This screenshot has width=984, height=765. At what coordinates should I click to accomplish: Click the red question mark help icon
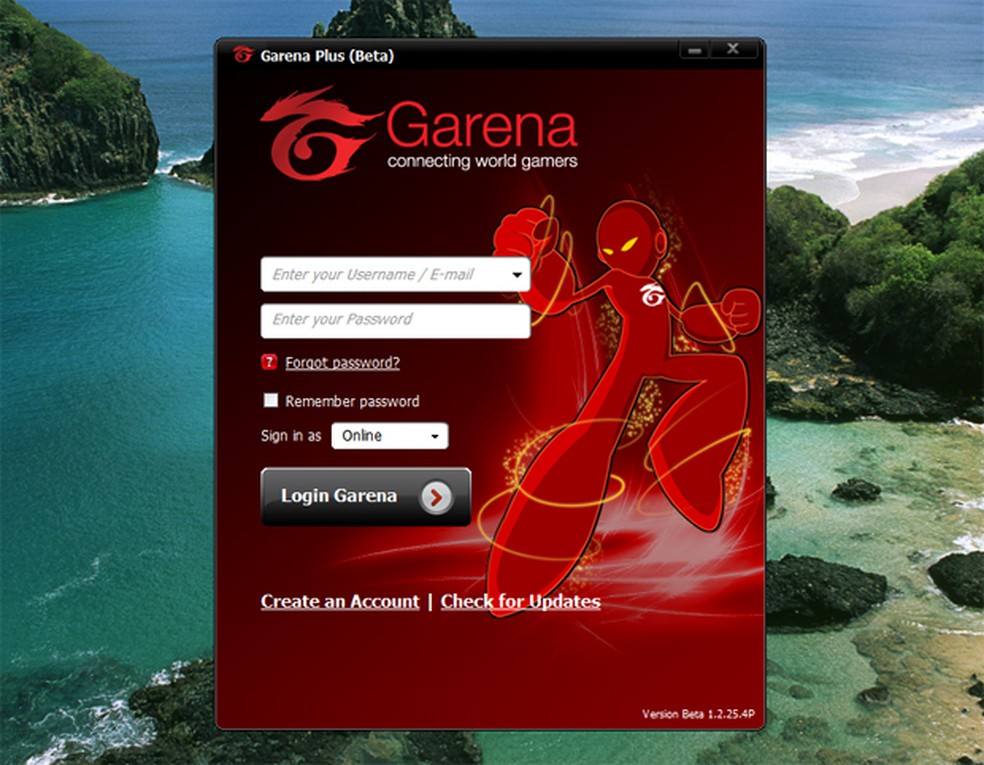pos(269,362)
